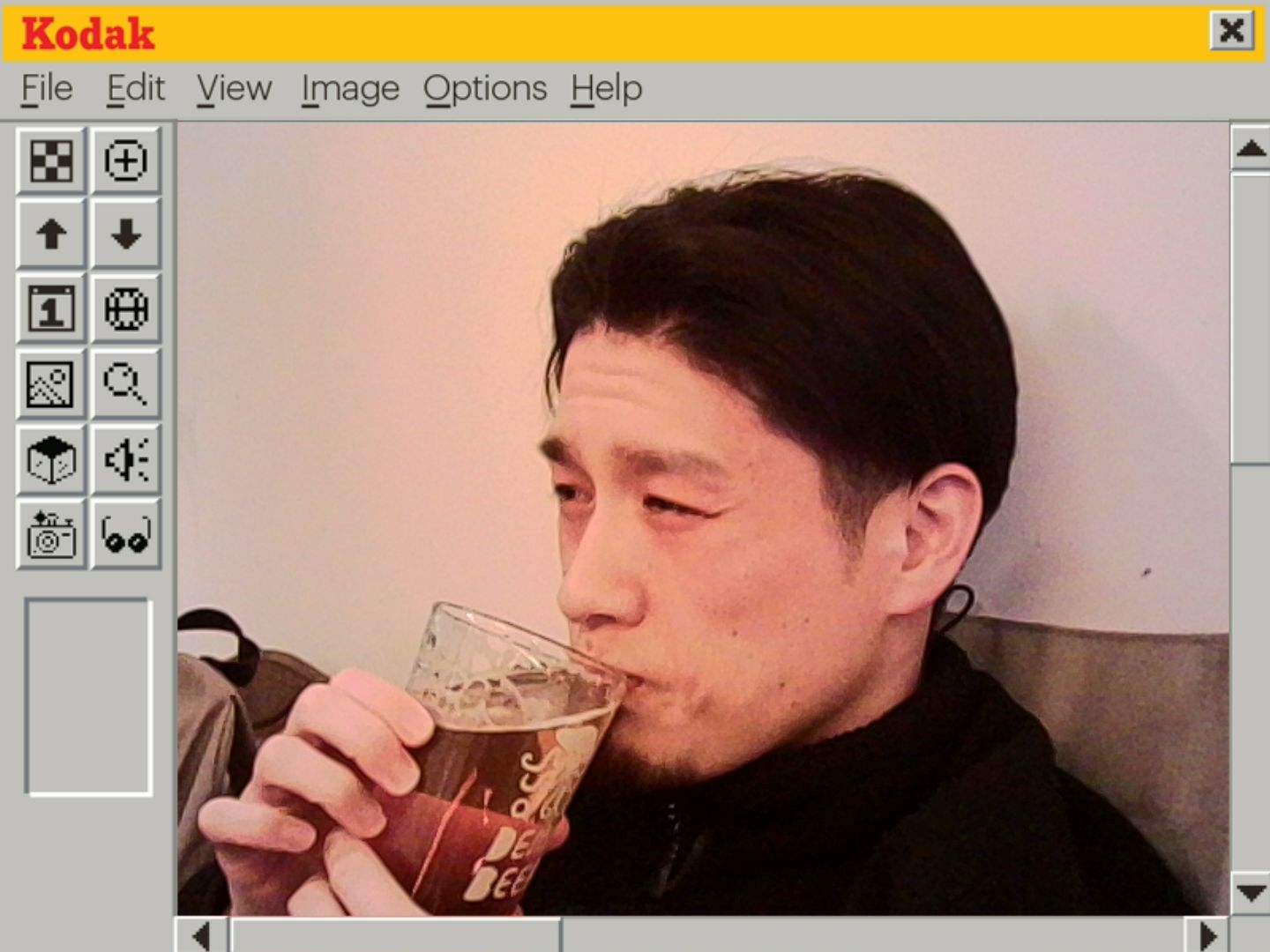This screenshot has height=952, width=1270.
Task: Click the camera capture icon
Action: pyautogui.click(x=51, y=534)
